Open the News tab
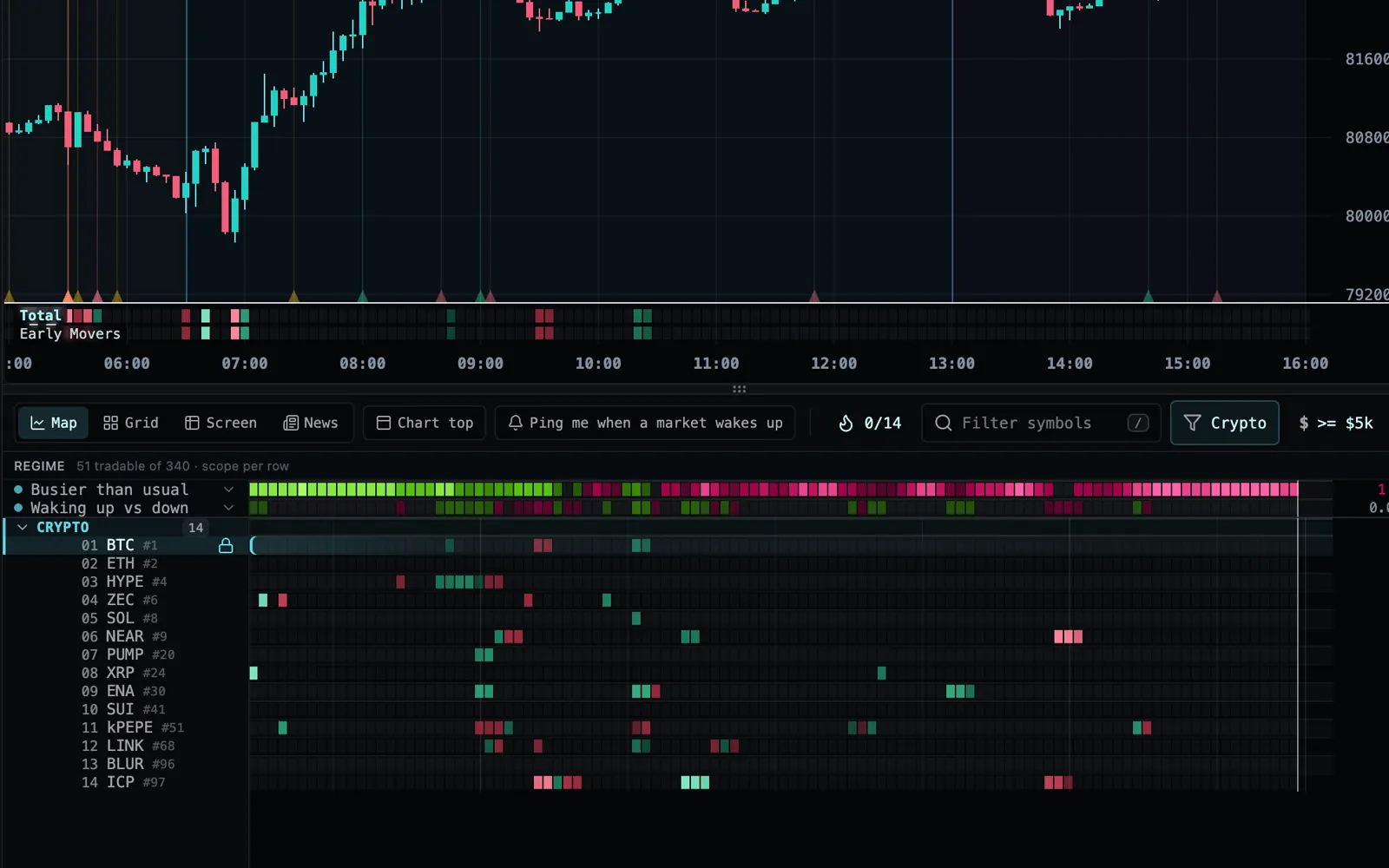The height and width of the screenshot is (868, 1389). coord(310,423)
